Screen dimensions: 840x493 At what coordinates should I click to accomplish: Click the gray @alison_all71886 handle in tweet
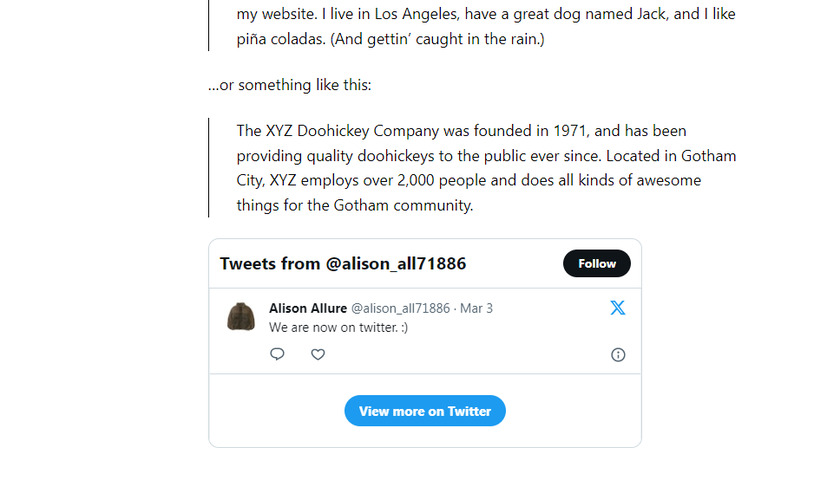[400, 309]
